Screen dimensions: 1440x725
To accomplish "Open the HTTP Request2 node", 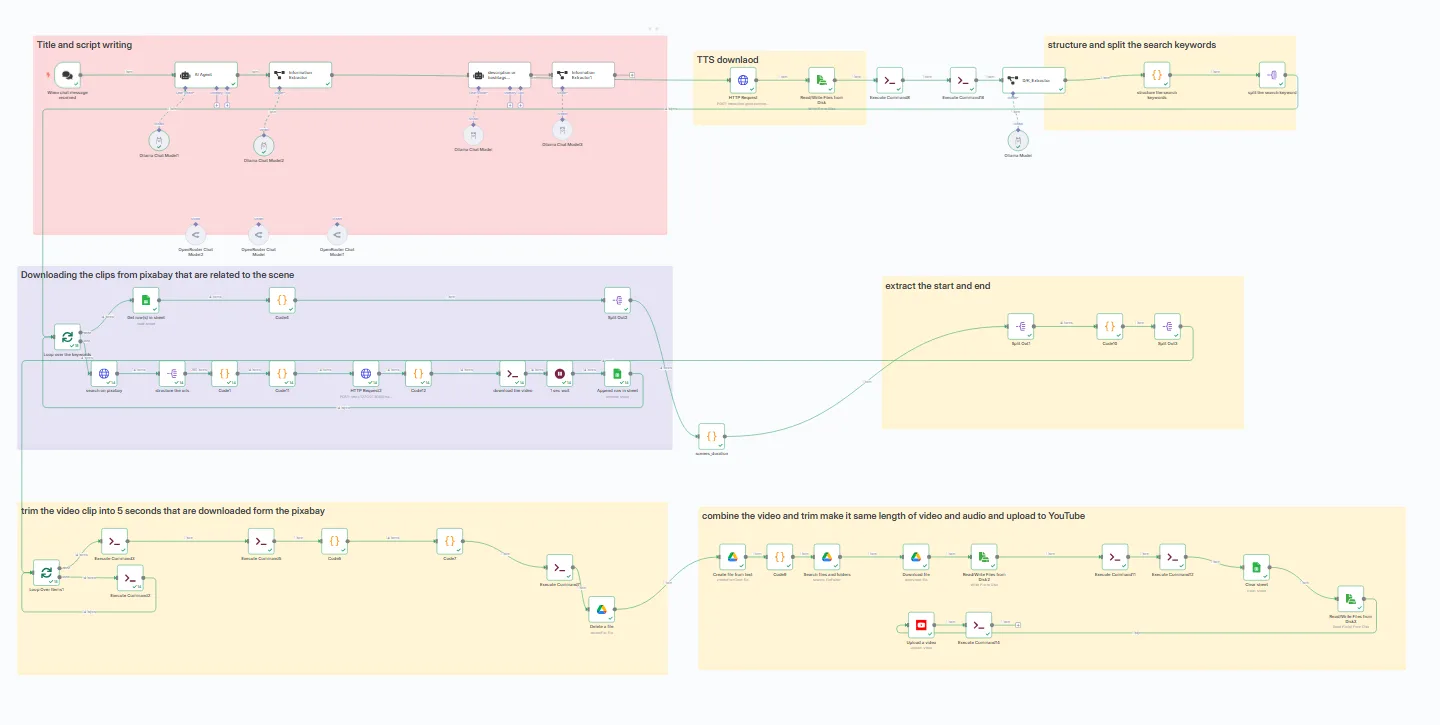I will coord(366,374).
